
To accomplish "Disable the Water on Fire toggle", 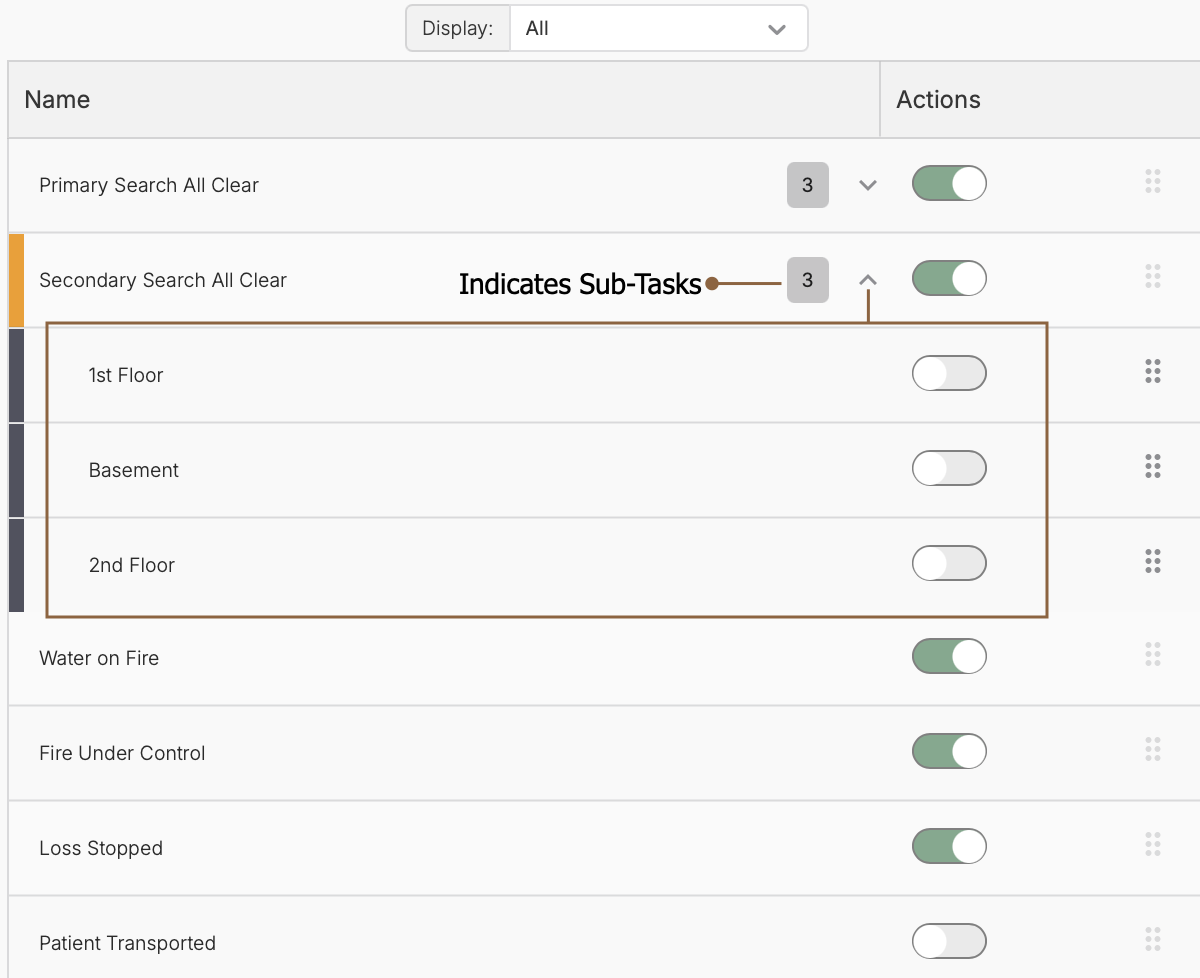I will pos(949,656).
